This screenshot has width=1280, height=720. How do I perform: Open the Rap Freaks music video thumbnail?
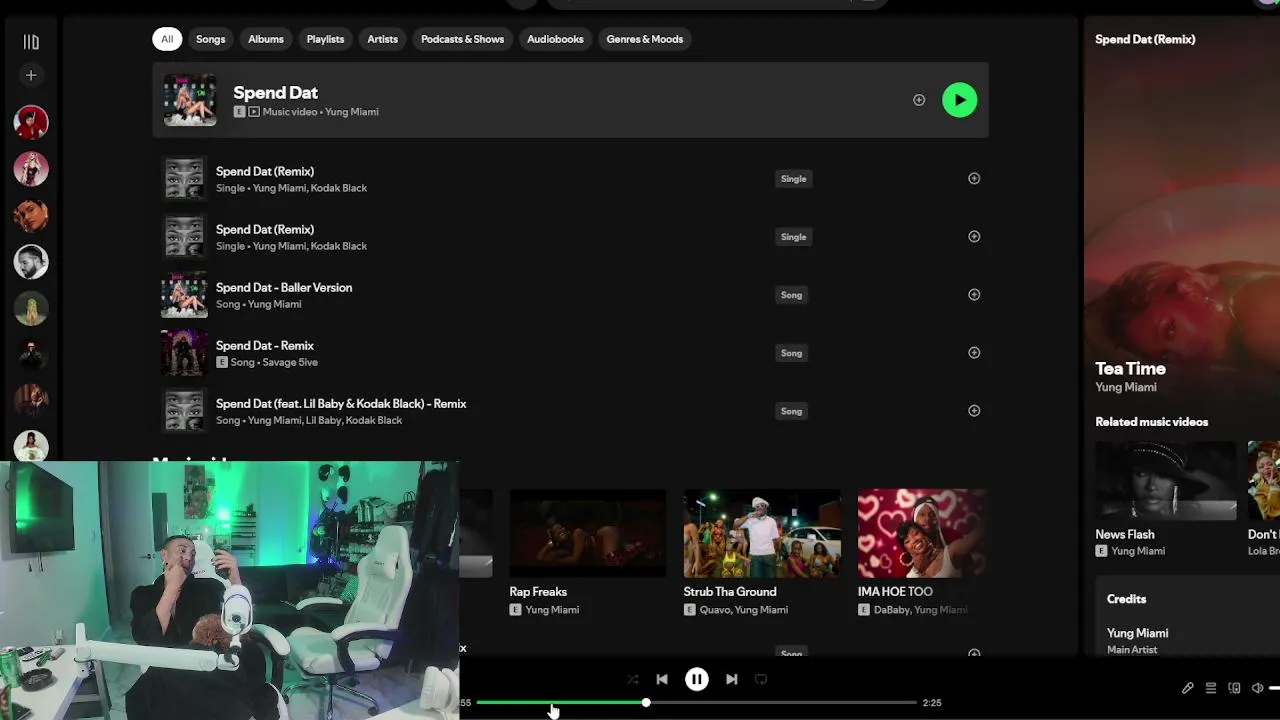pos(588,533)
